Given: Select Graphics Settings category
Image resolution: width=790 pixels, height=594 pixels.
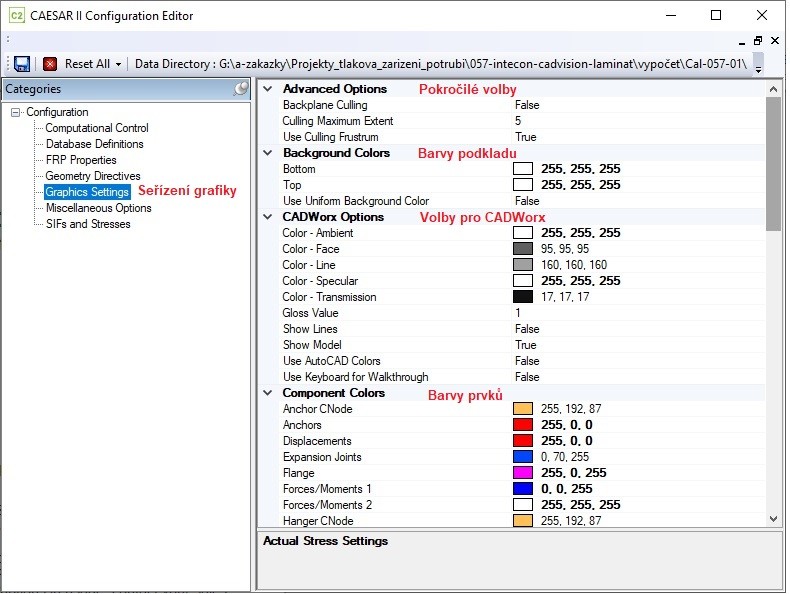Looking at the screenshot, I should [x=87, y=192].
